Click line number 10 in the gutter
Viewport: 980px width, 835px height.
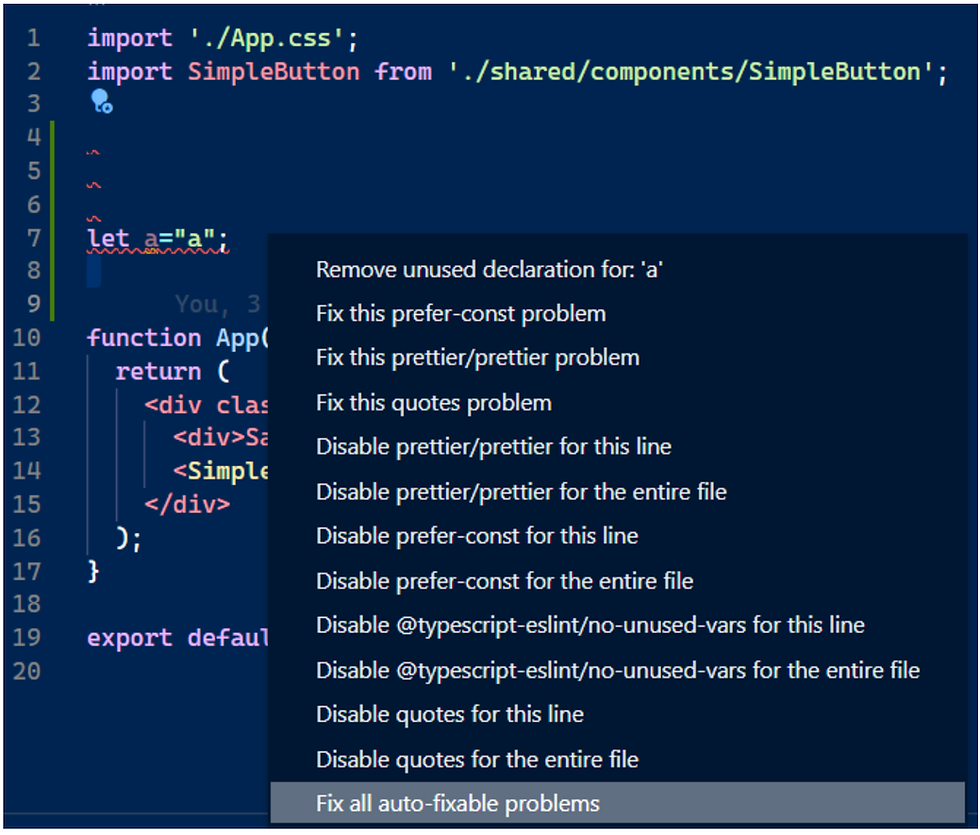tap(27, 338)
